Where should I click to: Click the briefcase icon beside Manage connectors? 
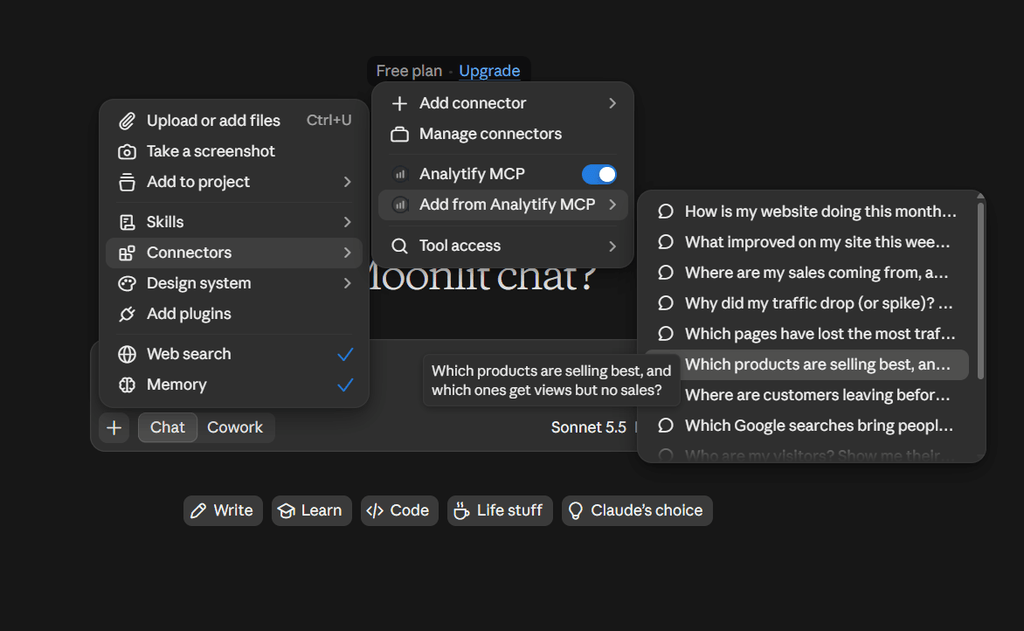point(400,134)
